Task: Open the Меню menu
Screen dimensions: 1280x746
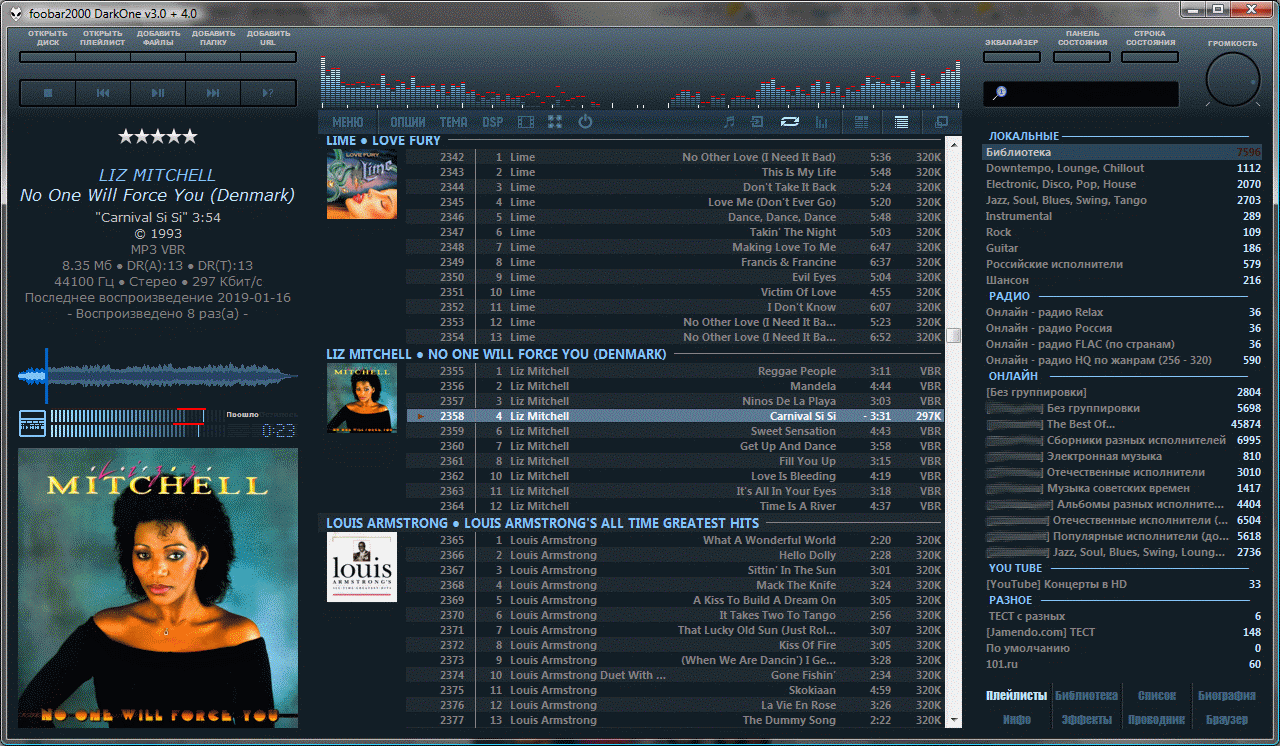Action: point(348,123)
